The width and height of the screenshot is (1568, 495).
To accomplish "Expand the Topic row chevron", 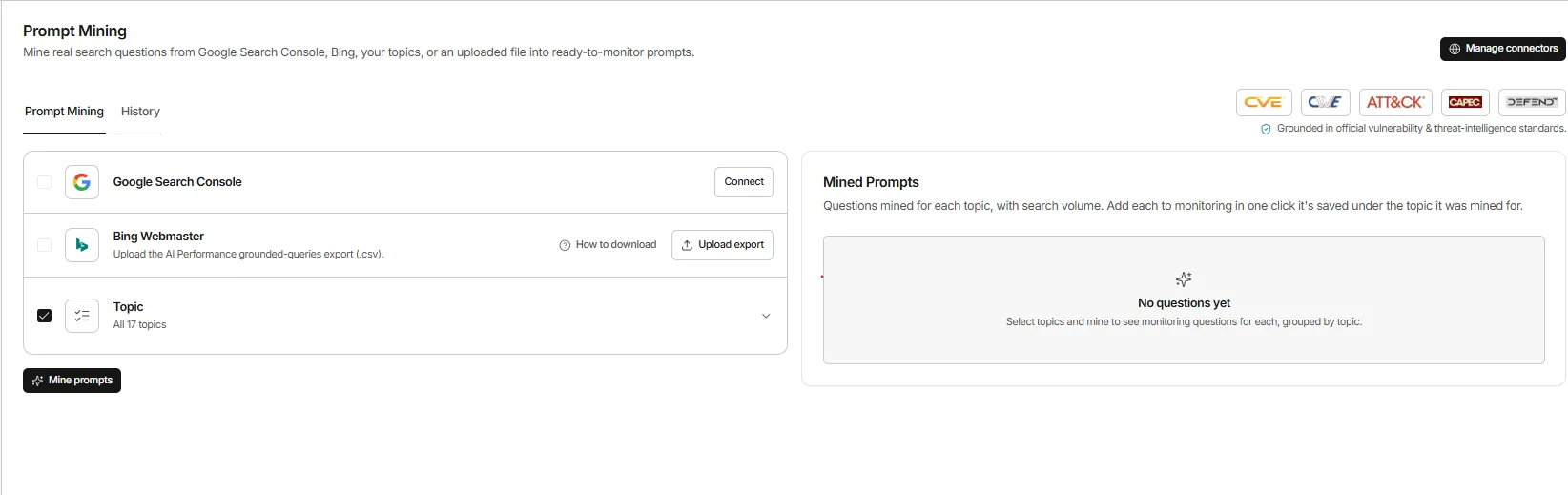I will pos(766,316).
